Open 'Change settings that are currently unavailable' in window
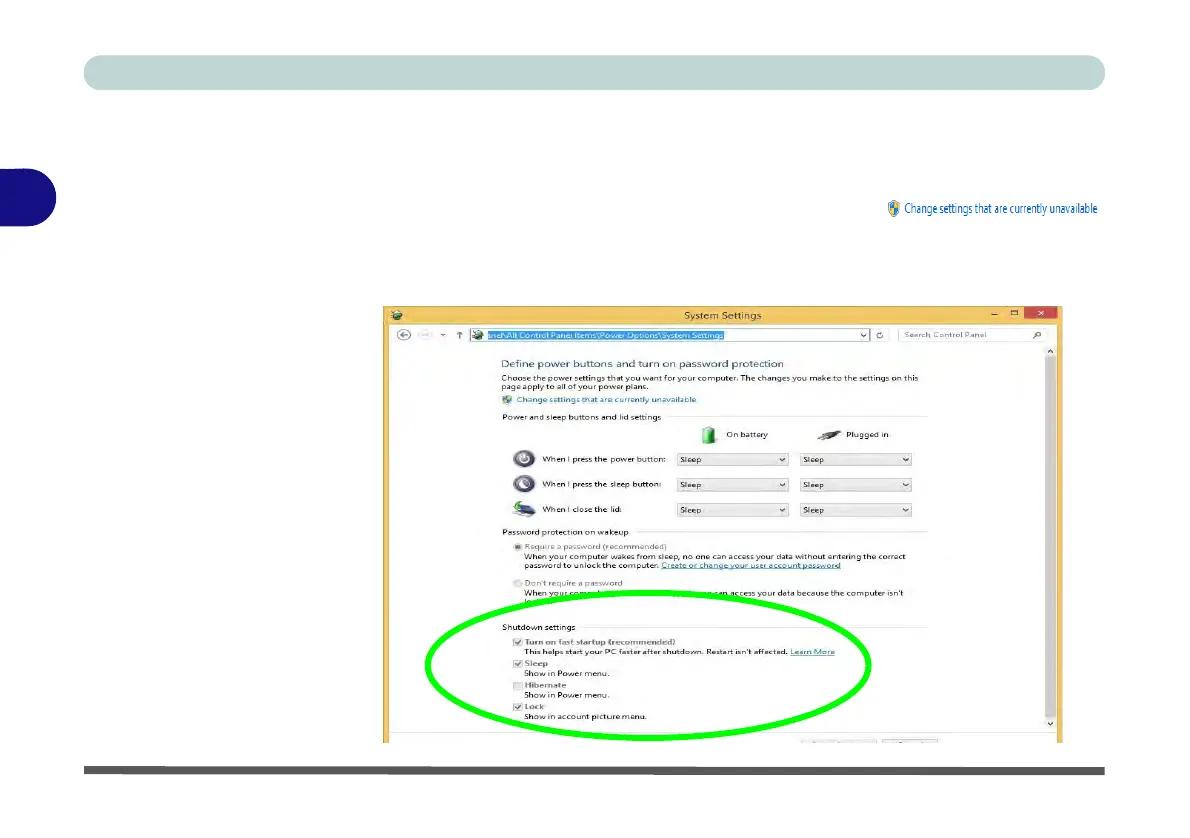The height and width of the screenshot is (838, 1190). tap(606, 399)
